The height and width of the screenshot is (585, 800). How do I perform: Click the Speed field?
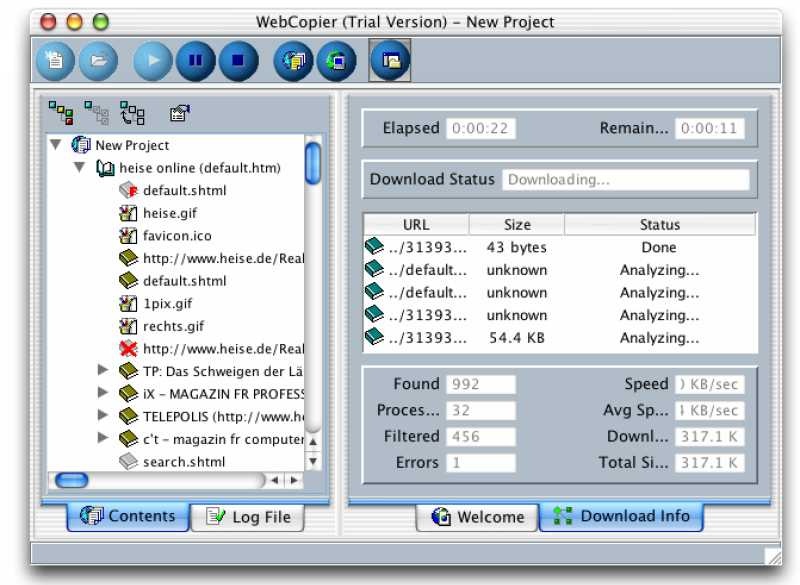click(709, 384)
